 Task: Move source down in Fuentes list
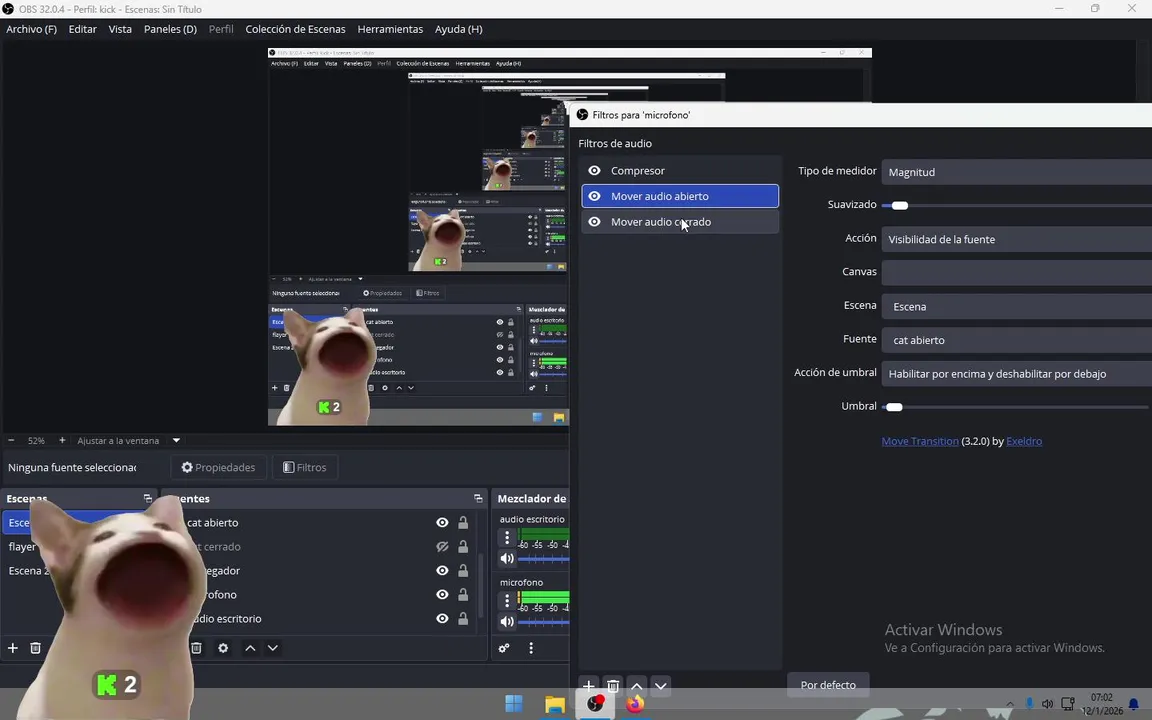click(x=273, y=648)
